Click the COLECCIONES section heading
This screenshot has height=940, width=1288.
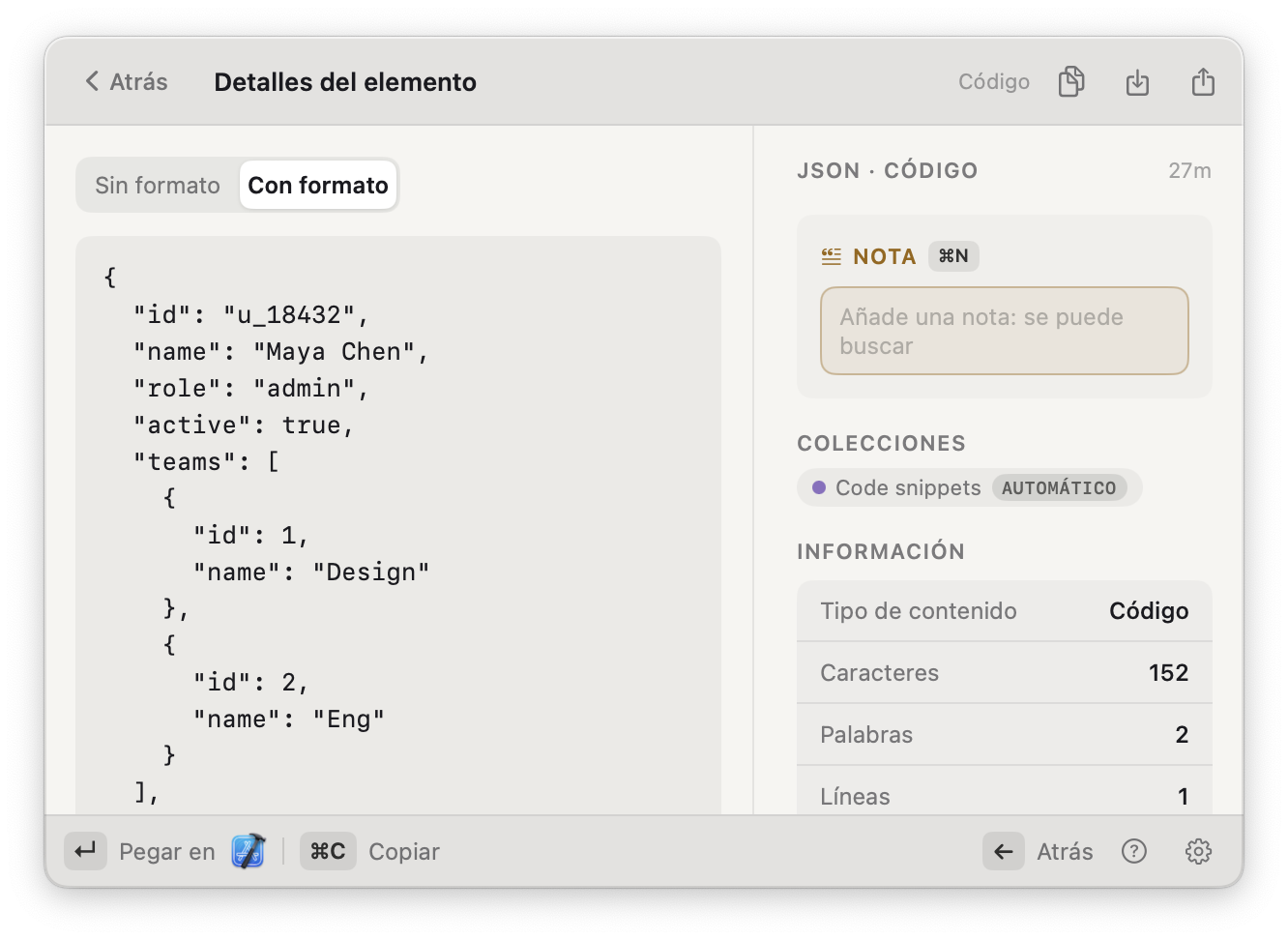tap(882, 444)
